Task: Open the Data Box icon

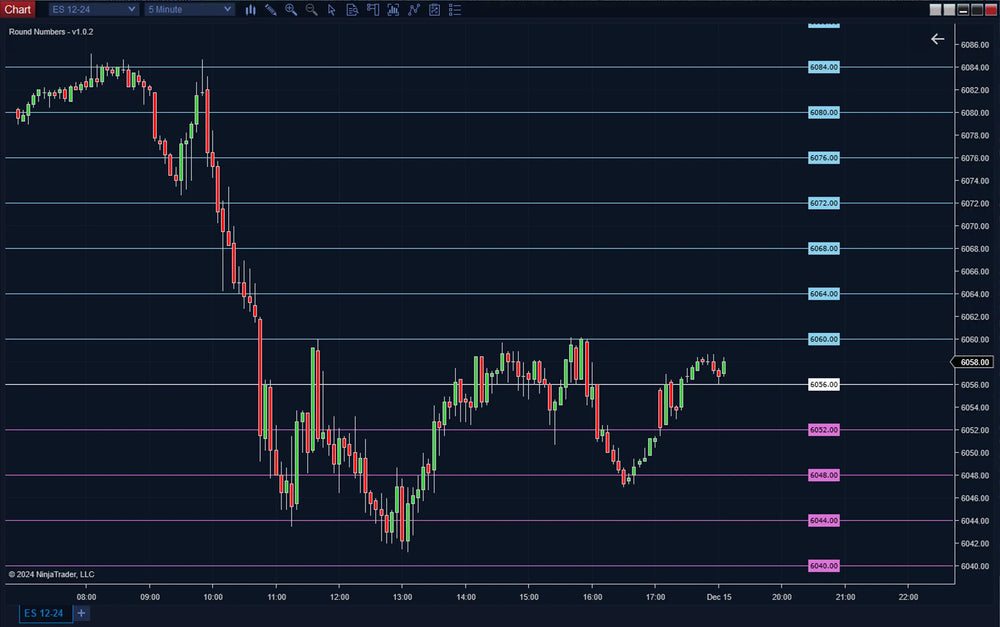Action: coord(352,9)
